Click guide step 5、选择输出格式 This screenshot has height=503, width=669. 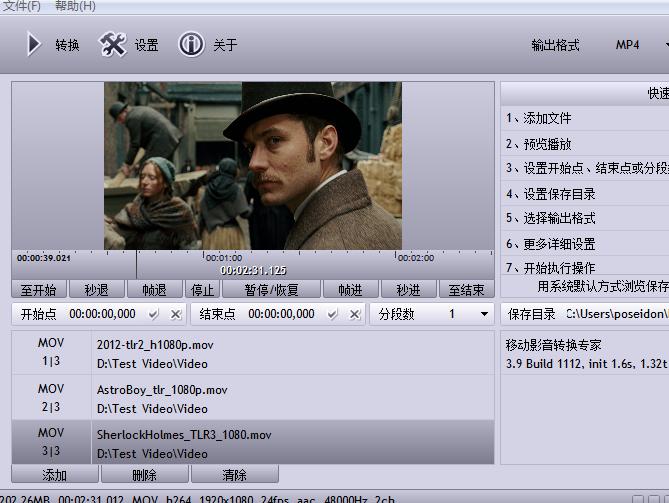click(x=550, y=218)
